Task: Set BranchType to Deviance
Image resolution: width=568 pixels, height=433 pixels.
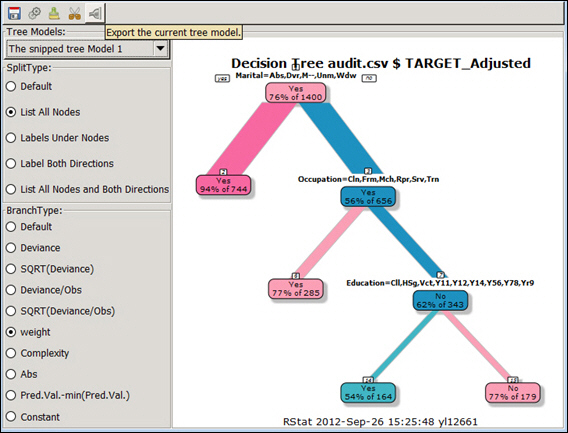Action: pos(33,248)
